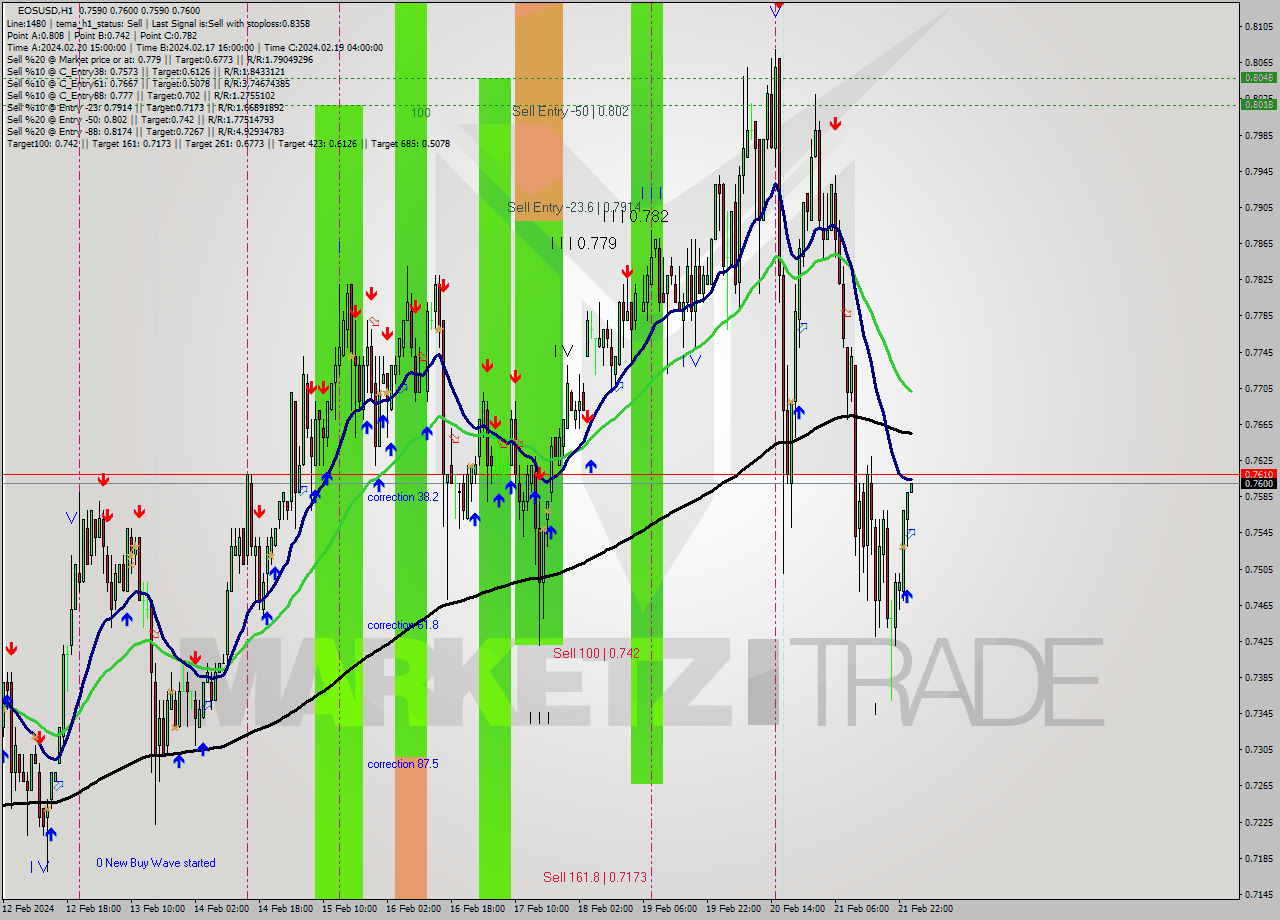The width and height of the screenshot is (1280, 920).
Task: Select the '| | | 0.782' chart label
Action: pos(635,215)
